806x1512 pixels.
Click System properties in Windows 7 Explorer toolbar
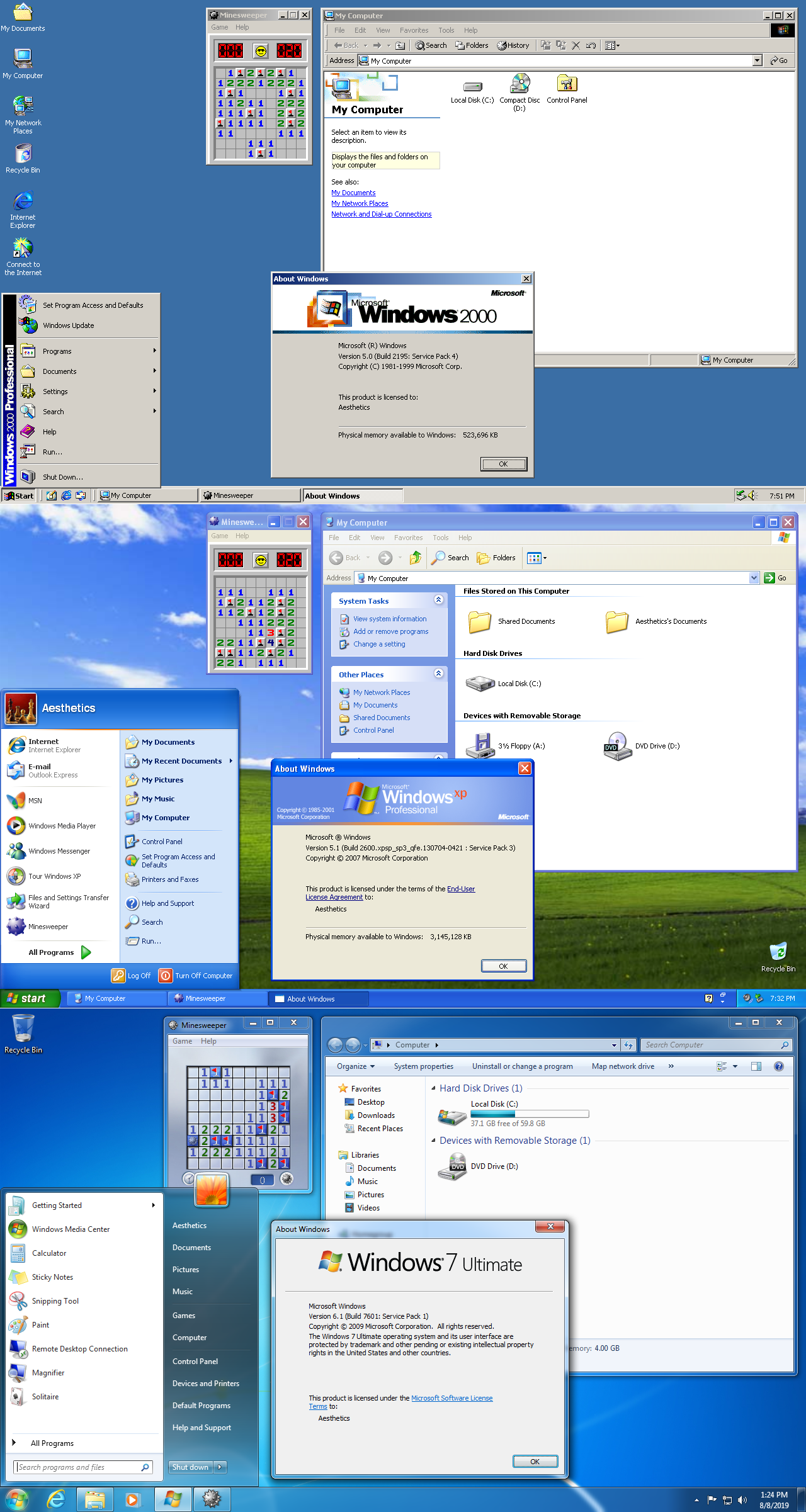pos(424,1066)
